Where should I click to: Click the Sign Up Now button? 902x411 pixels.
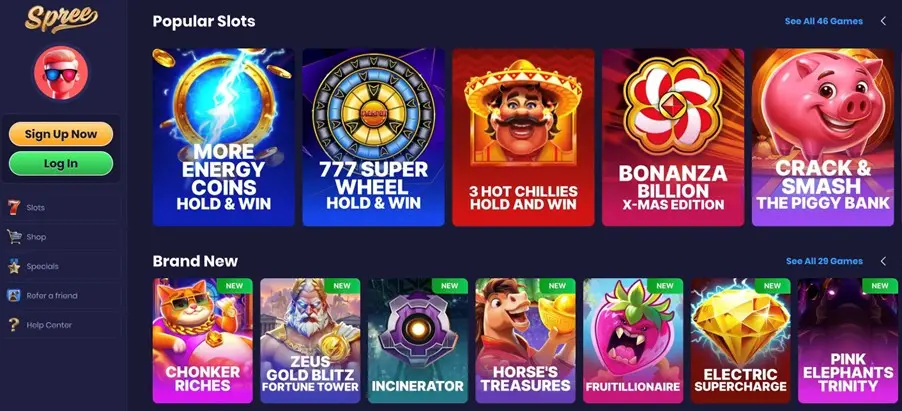(61, 134)
